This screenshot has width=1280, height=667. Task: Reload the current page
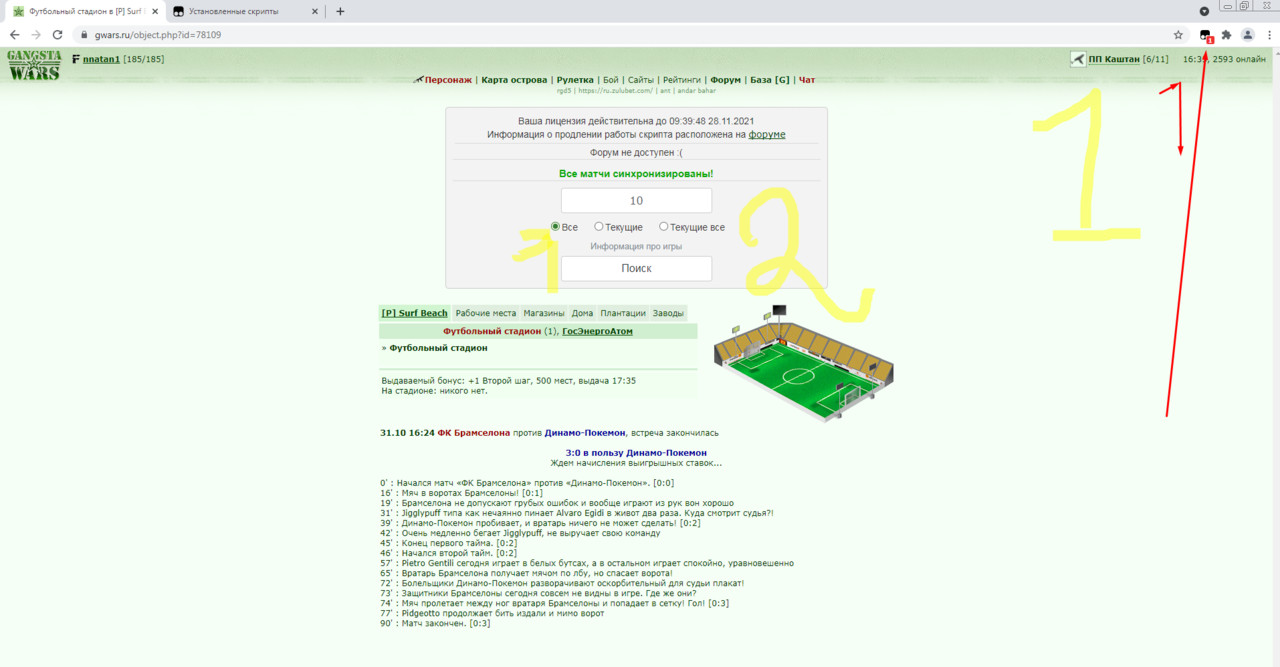tap(58, 34)
